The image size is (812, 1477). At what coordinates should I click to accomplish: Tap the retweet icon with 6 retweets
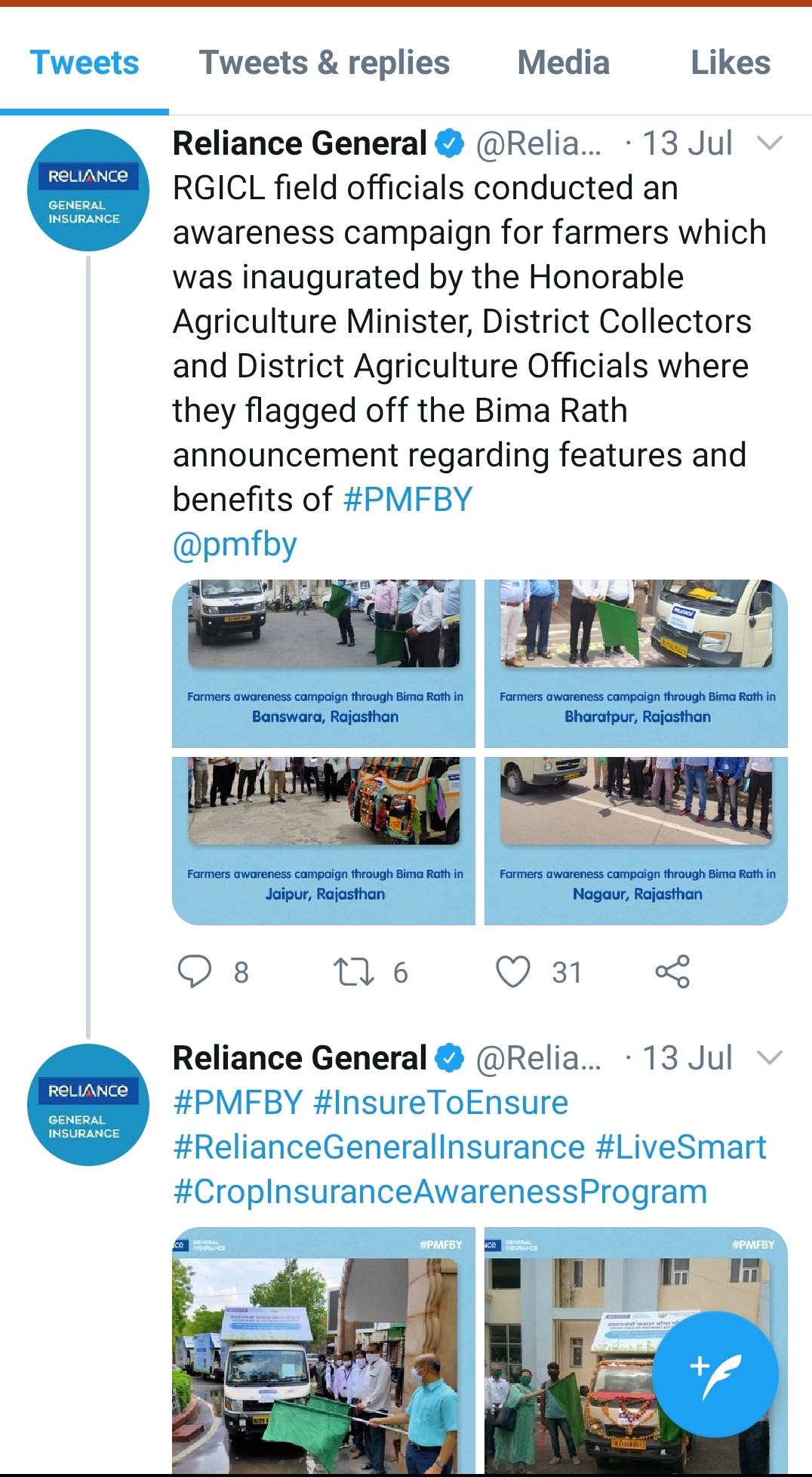(354, 971)
